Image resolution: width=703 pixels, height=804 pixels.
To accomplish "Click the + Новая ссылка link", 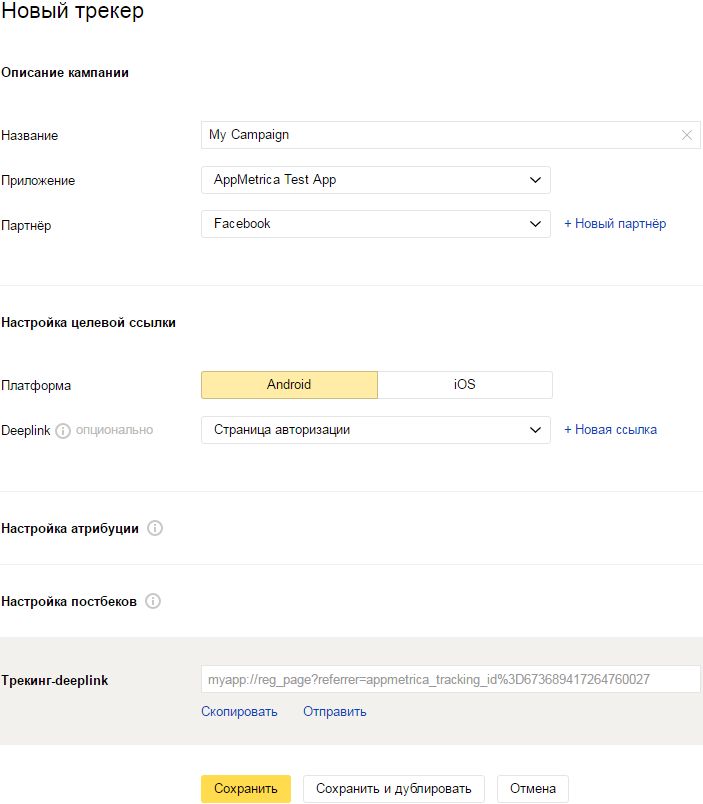I will 611,429.
